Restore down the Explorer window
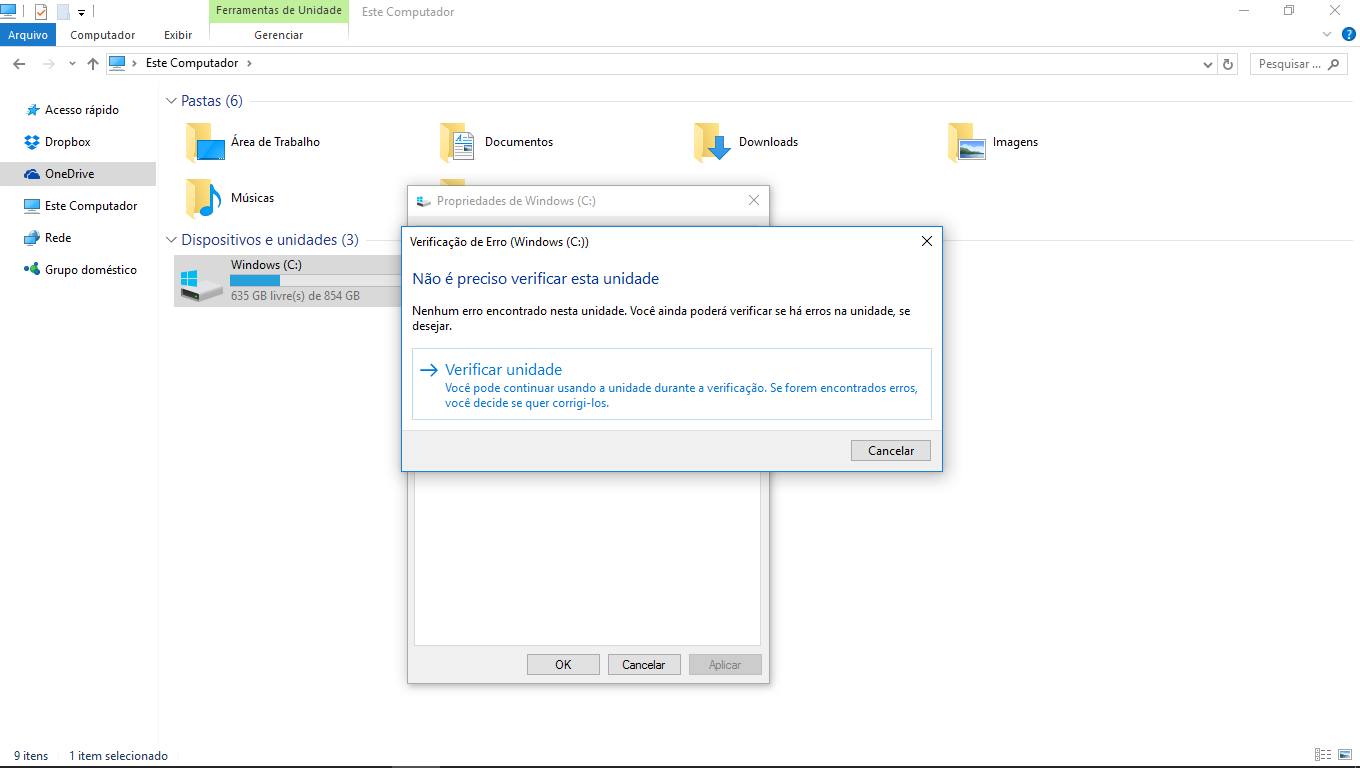This screenshot has height=768, width=1360. tap(1289, 11)
